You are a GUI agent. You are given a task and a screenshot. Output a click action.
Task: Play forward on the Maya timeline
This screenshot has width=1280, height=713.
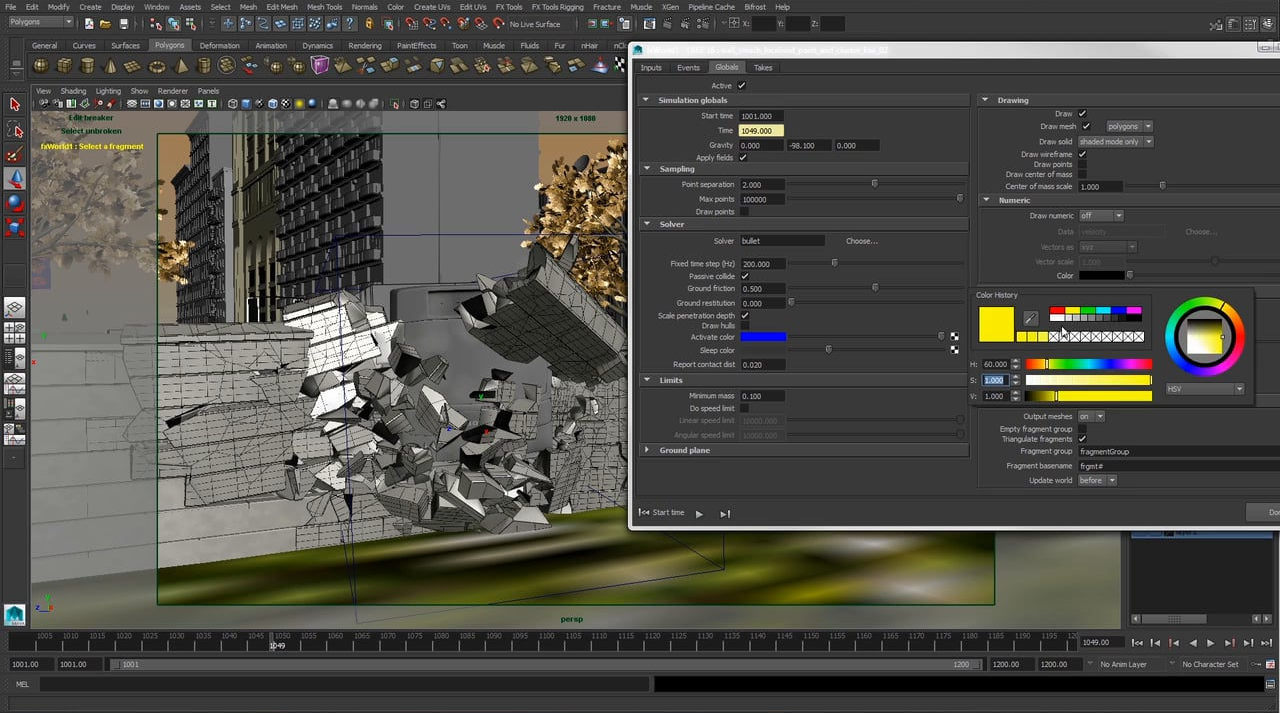click(x=1211, y=643)
